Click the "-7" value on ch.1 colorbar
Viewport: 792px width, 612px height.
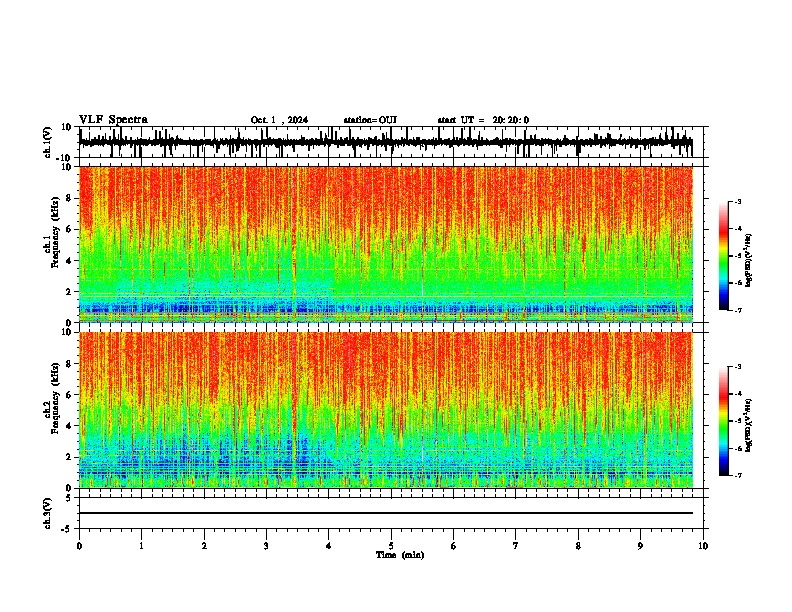[737, 310]
